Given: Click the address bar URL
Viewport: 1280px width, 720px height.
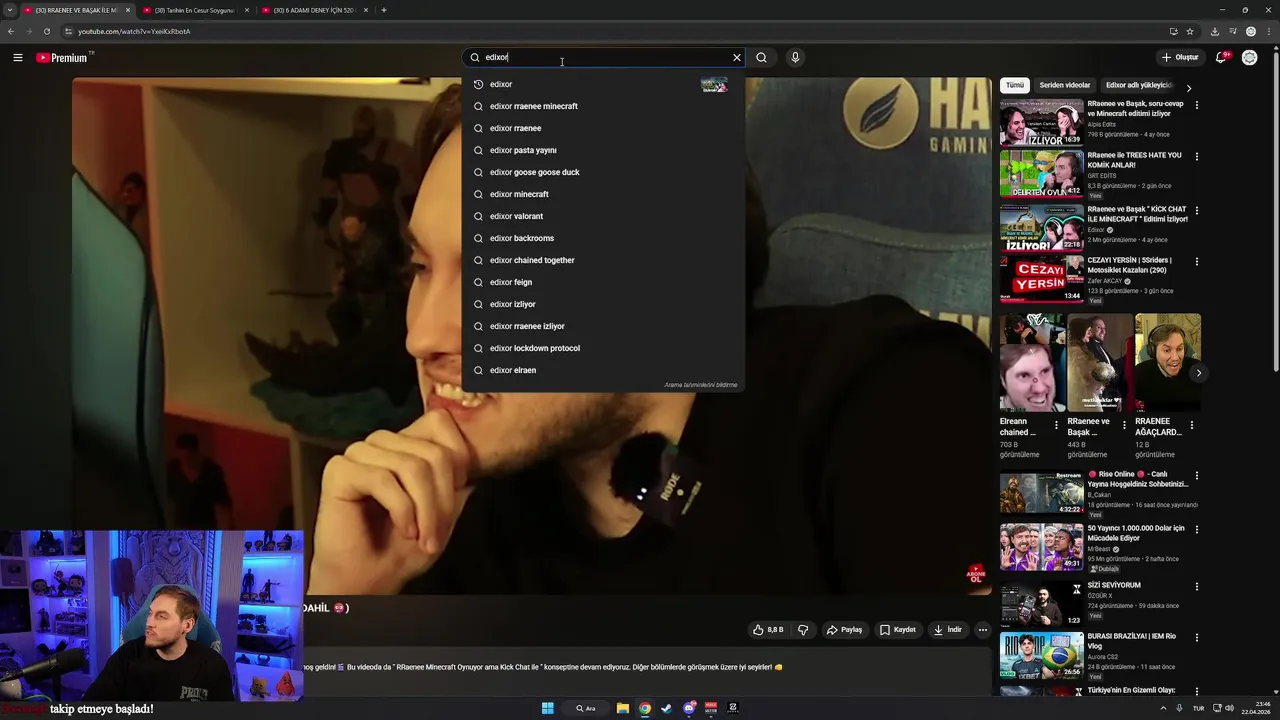Looking at the screenshot, I should tap(134, 31).
